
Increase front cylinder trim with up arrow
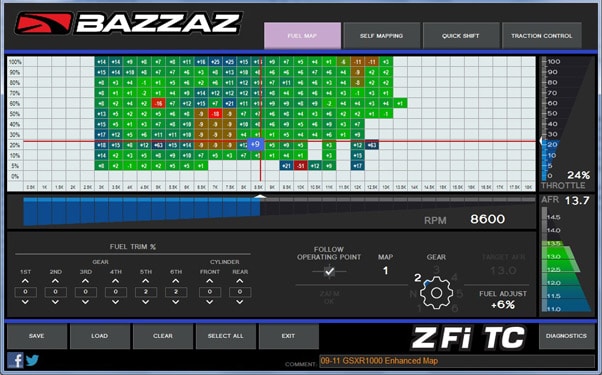coord(210,281)
